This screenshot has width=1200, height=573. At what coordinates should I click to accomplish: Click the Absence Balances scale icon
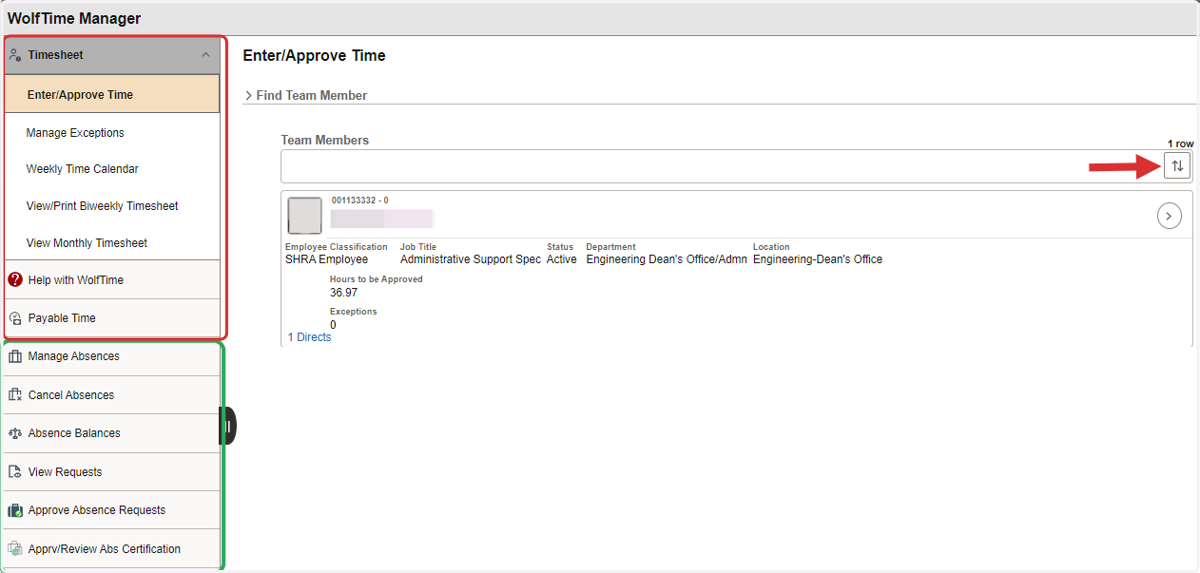(15, 433)
